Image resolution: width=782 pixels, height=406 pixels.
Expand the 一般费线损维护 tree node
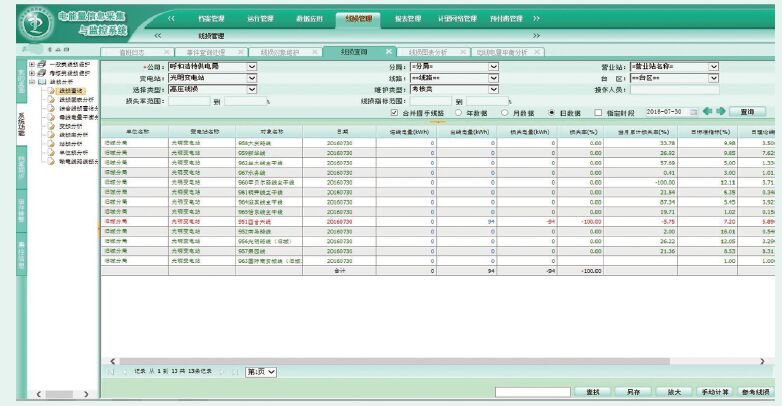[x=32, y=65]
